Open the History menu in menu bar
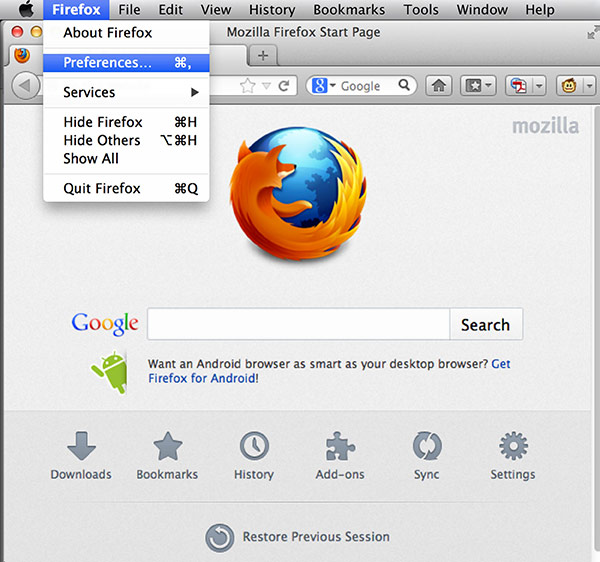This screenshot has width=600, height=562. click(272, 10)
